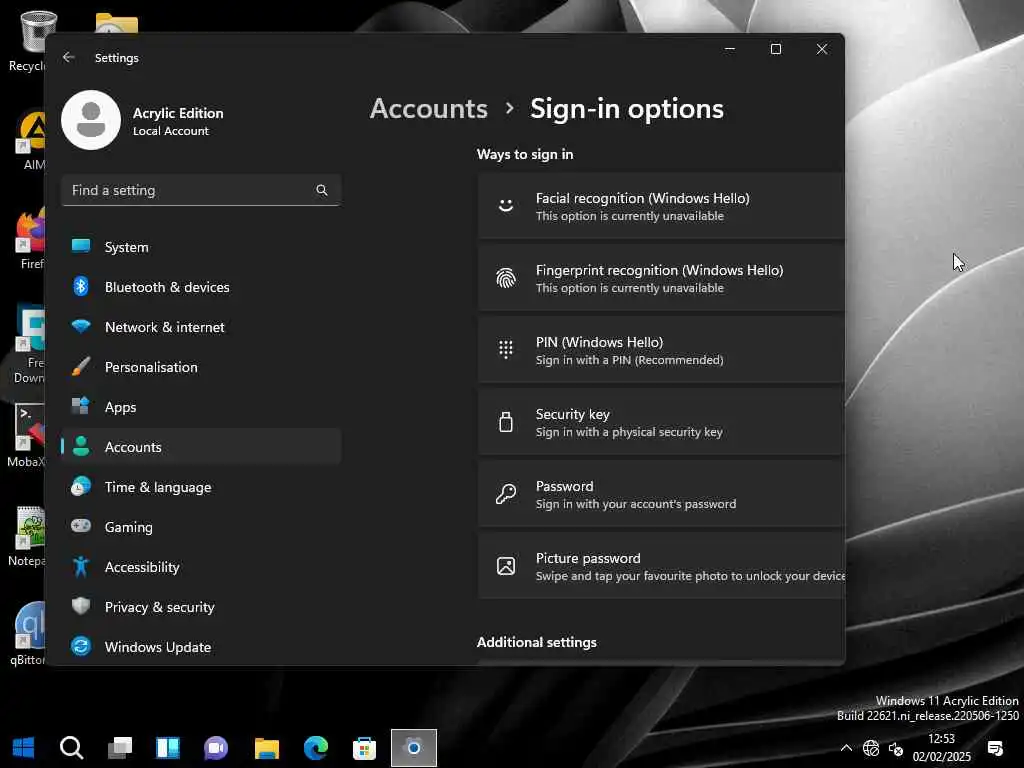Expand the Picture password option

pyautogui.click(x=661, y=566)
